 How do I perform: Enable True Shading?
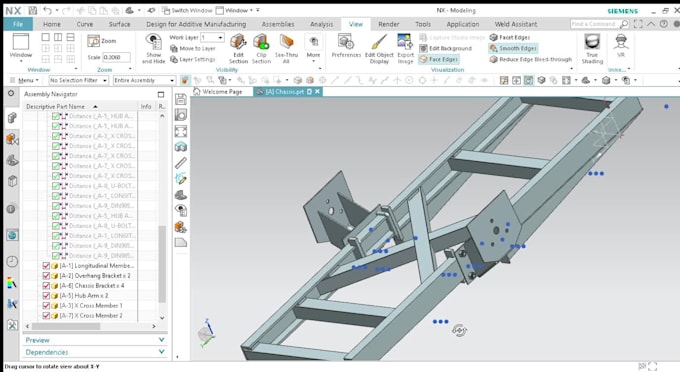tap(592, 49)
